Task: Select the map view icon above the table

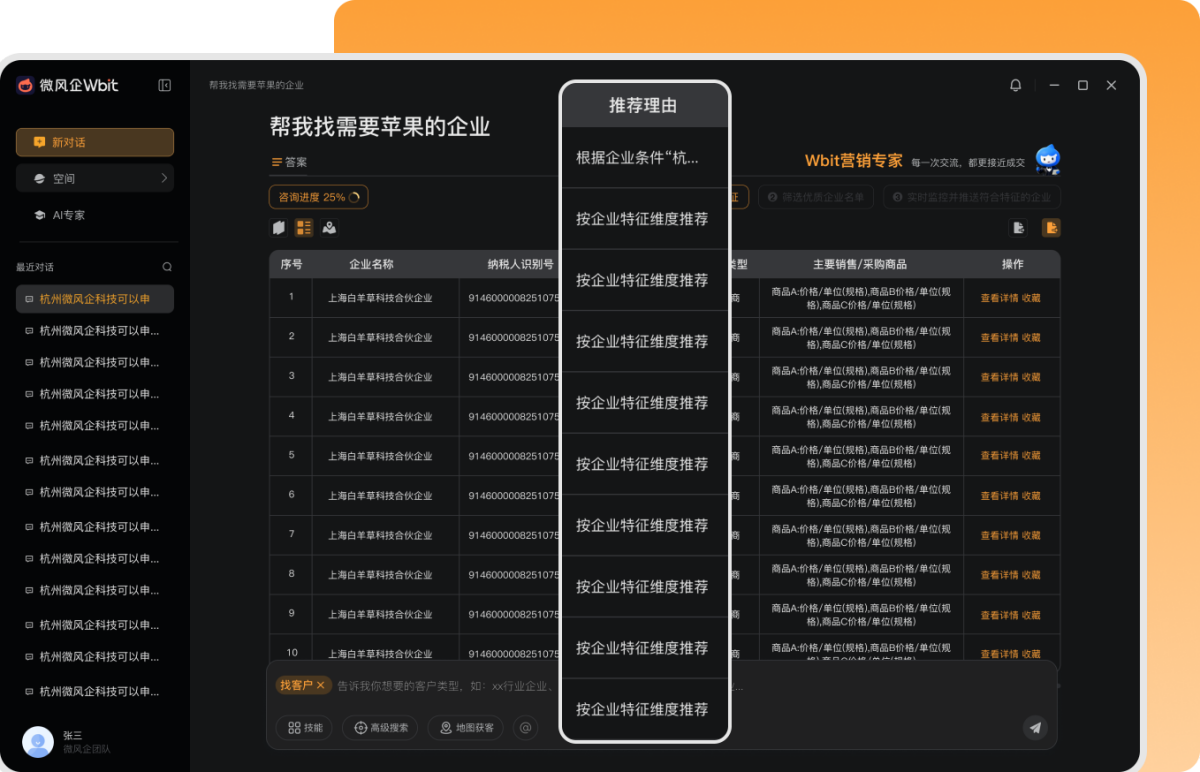Action: point(330,228)
